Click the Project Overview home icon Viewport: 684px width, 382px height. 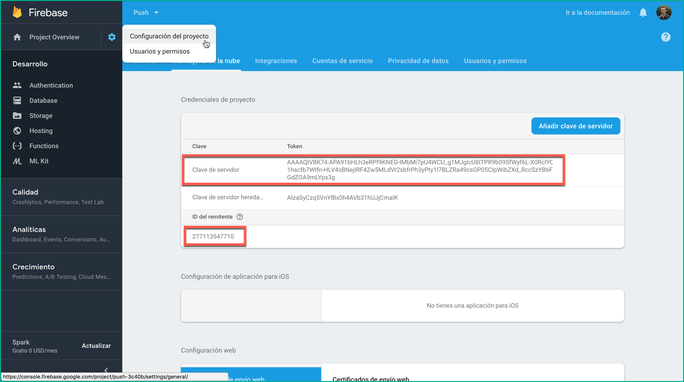17,37
